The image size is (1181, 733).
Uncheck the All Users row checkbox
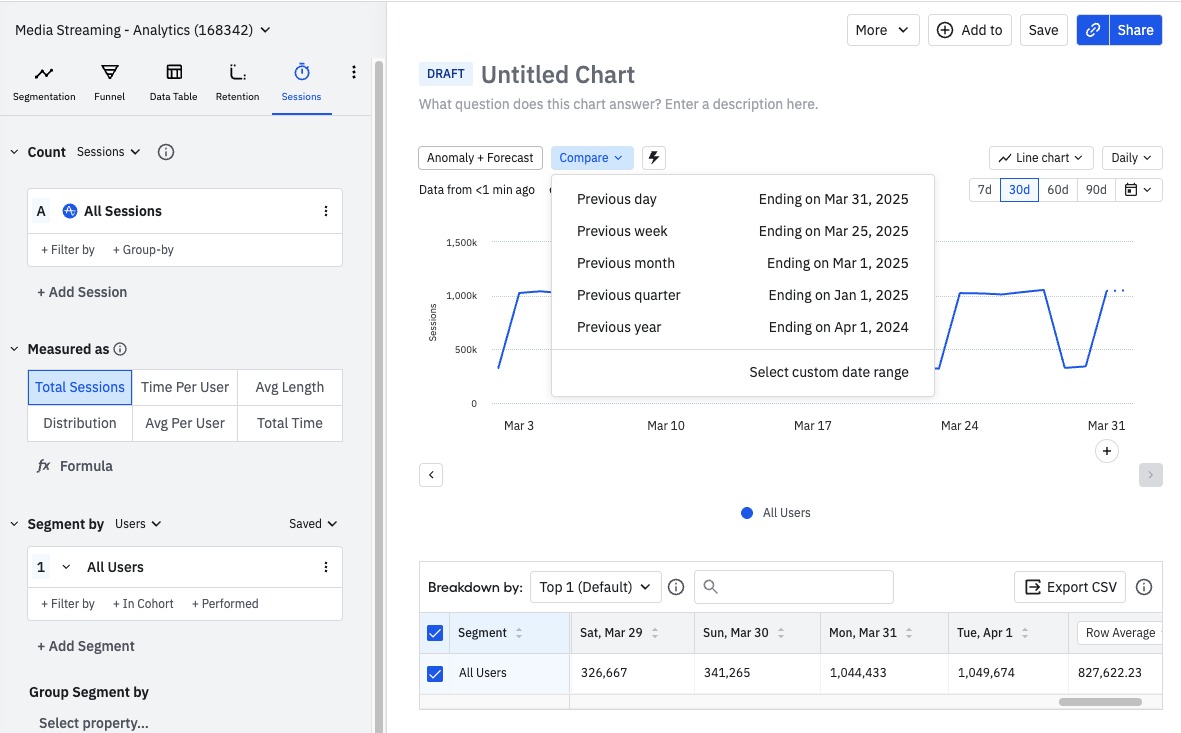click(x=435, y=673)
